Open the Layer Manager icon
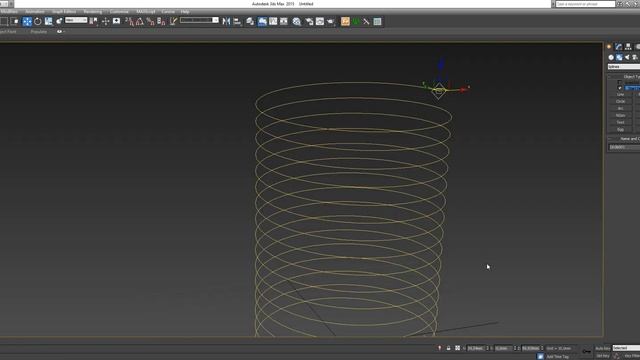Image resolution: width=640 pixels, height=360 pixels. (x=250, y=21)
